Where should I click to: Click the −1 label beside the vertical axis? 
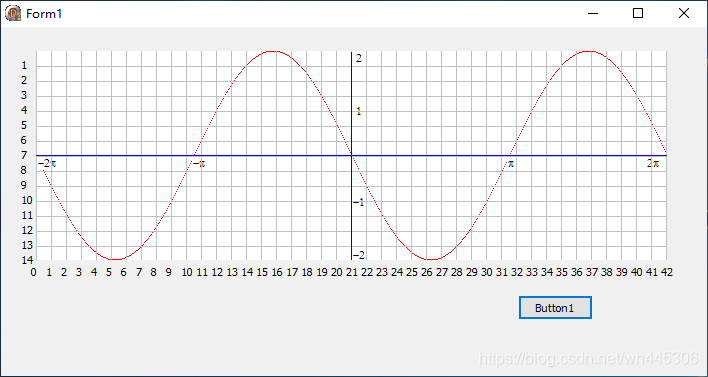[359, 202]
